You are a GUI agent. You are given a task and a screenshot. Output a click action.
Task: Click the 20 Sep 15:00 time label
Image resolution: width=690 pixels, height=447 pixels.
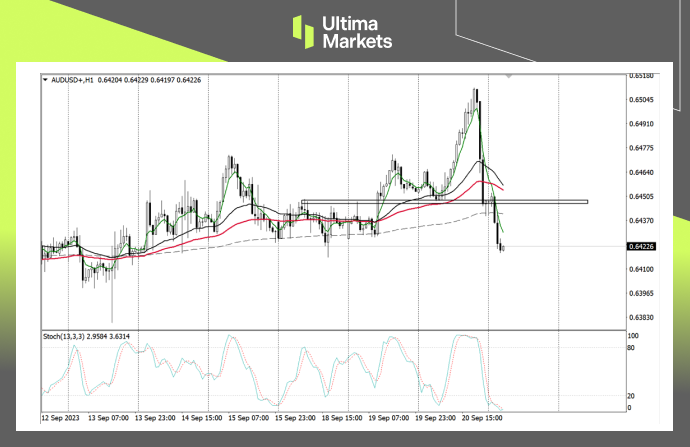[x=485, y=415]
